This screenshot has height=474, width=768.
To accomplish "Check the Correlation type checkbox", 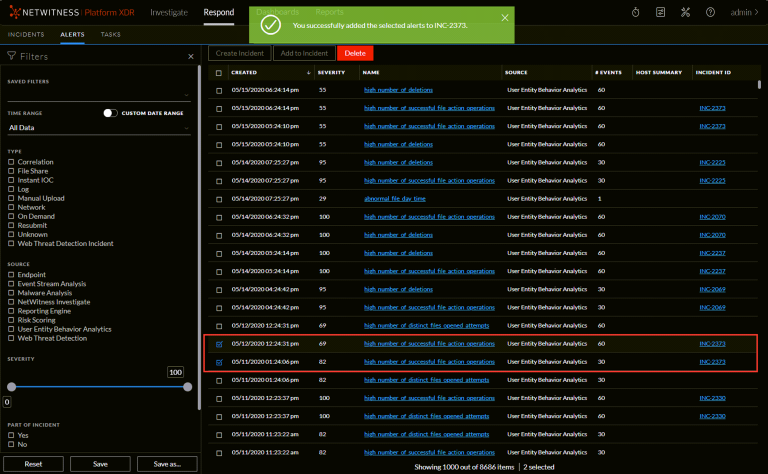I will (x=11, y=162).
